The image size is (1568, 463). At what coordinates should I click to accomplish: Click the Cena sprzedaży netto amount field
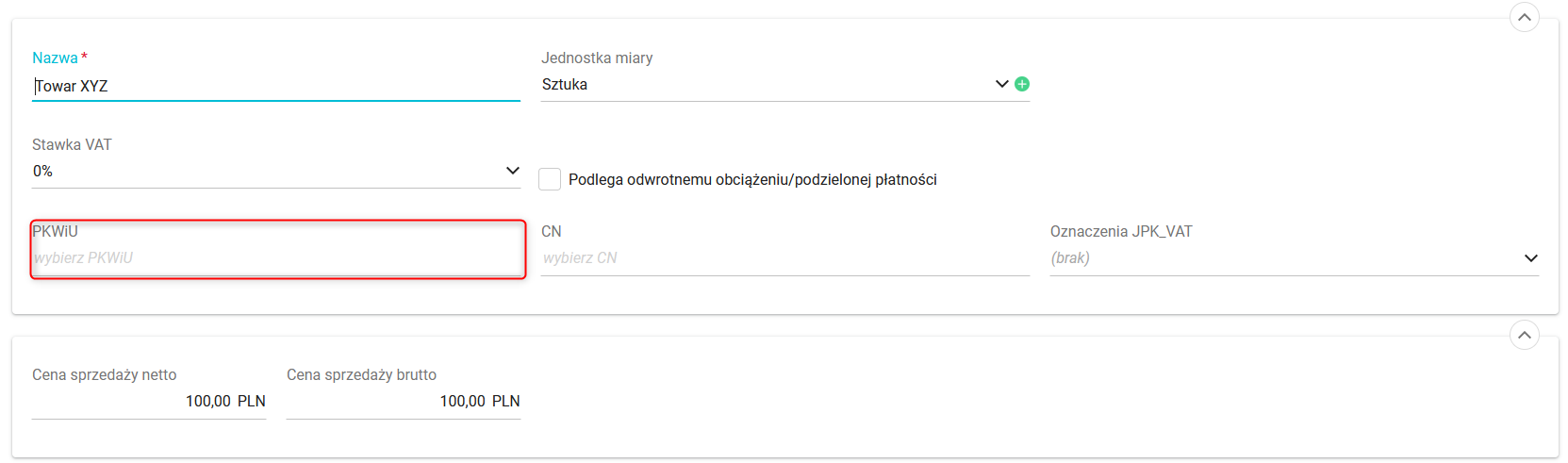(x=149, y=401)
